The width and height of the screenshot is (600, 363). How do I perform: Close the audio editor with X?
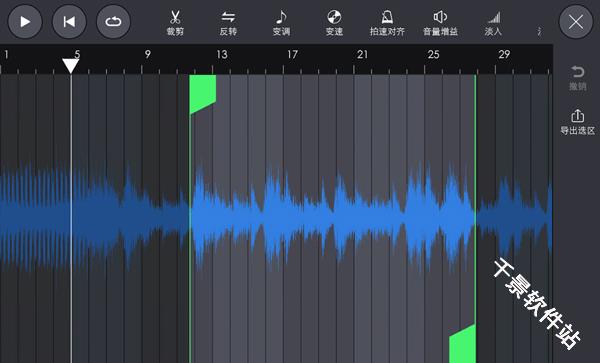click(576, 21)
